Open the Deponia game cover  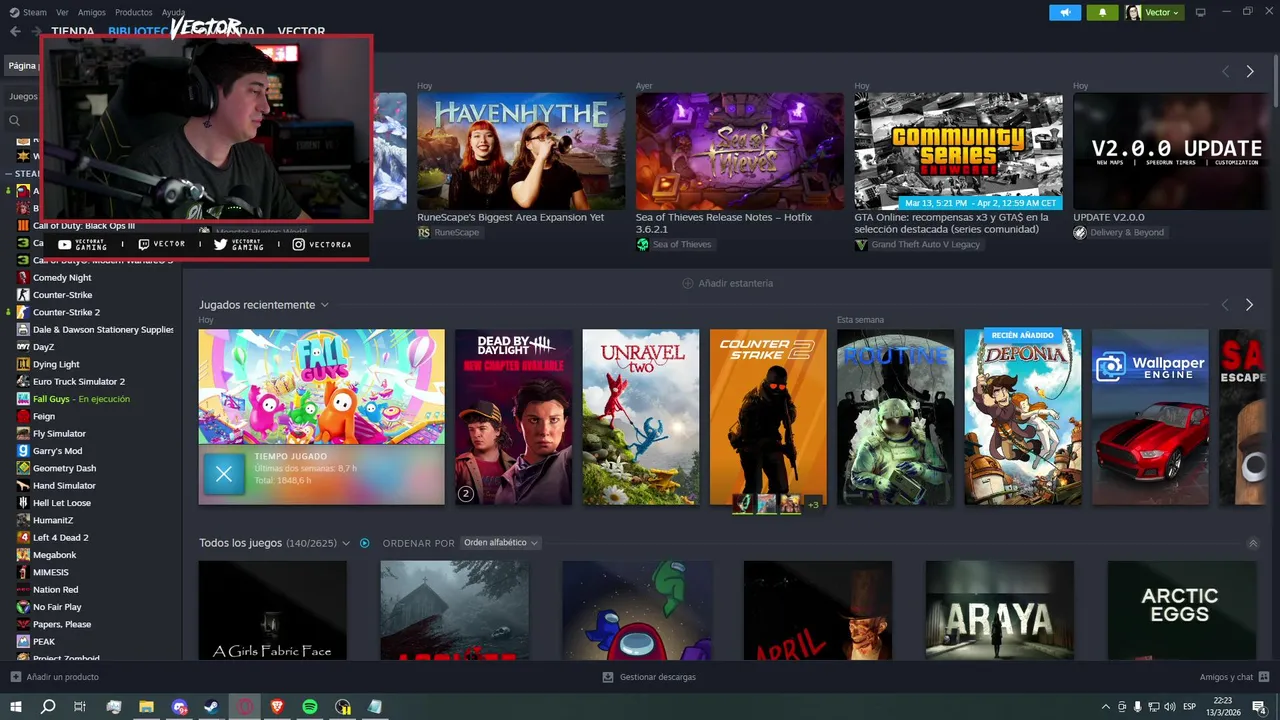point(1023,417)
